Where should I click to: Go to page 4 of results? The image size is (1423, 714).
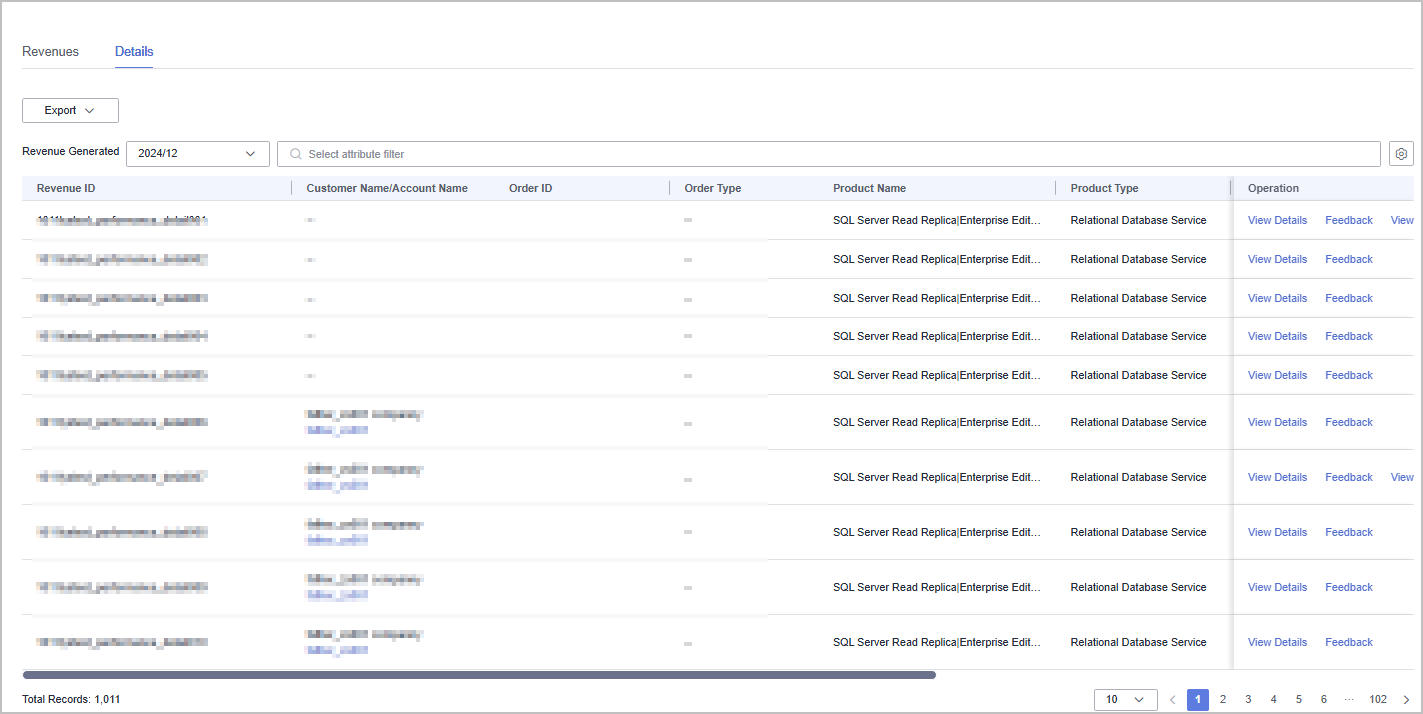(x=1274, y=700)
